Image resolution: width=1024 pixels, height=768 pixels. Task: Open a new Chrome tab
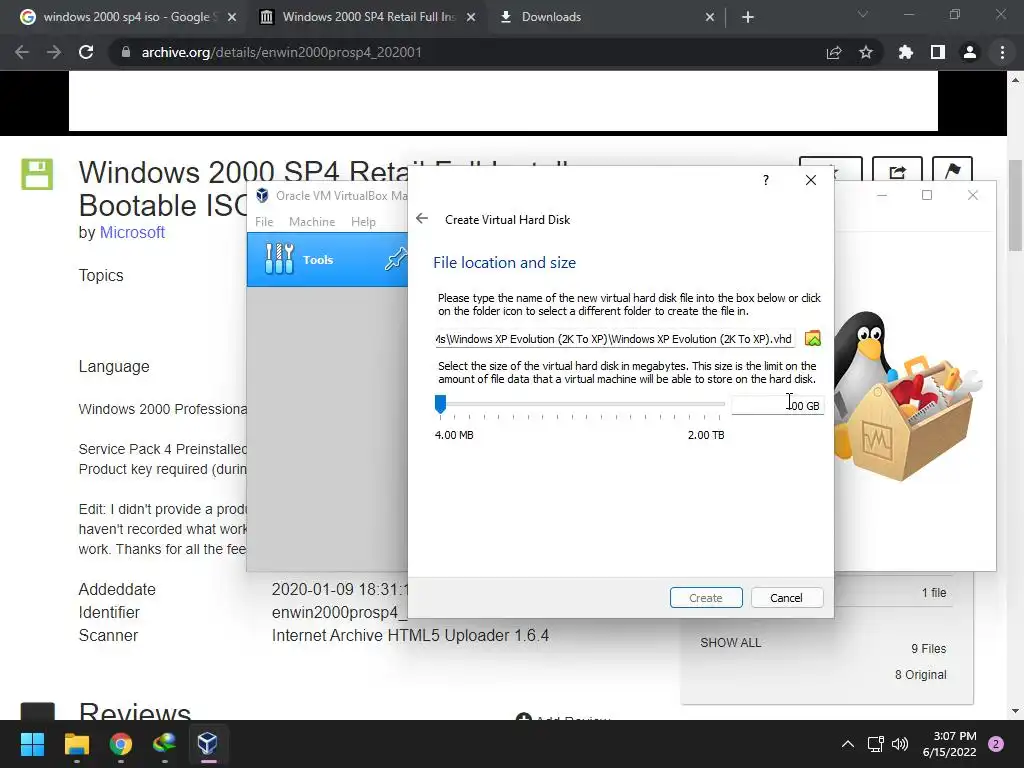point(748,17)
